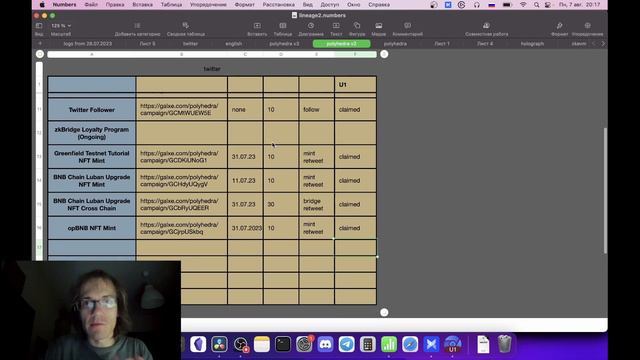Click the Text (Текст) toolbar icon
The height and width of the screenshot is (360, 640).
[336, 26]
